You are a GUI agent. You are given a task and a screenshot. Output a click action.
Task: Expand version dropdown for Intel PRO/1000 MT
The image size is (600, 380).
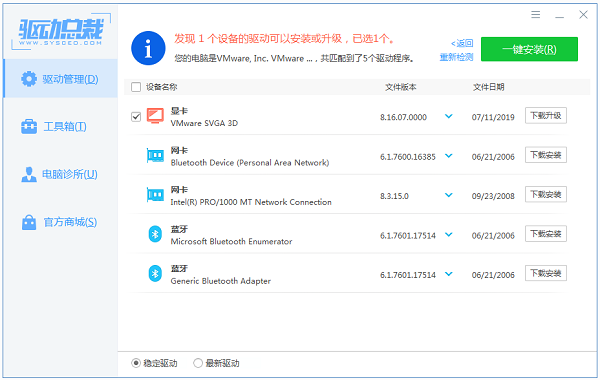(449, 195)
